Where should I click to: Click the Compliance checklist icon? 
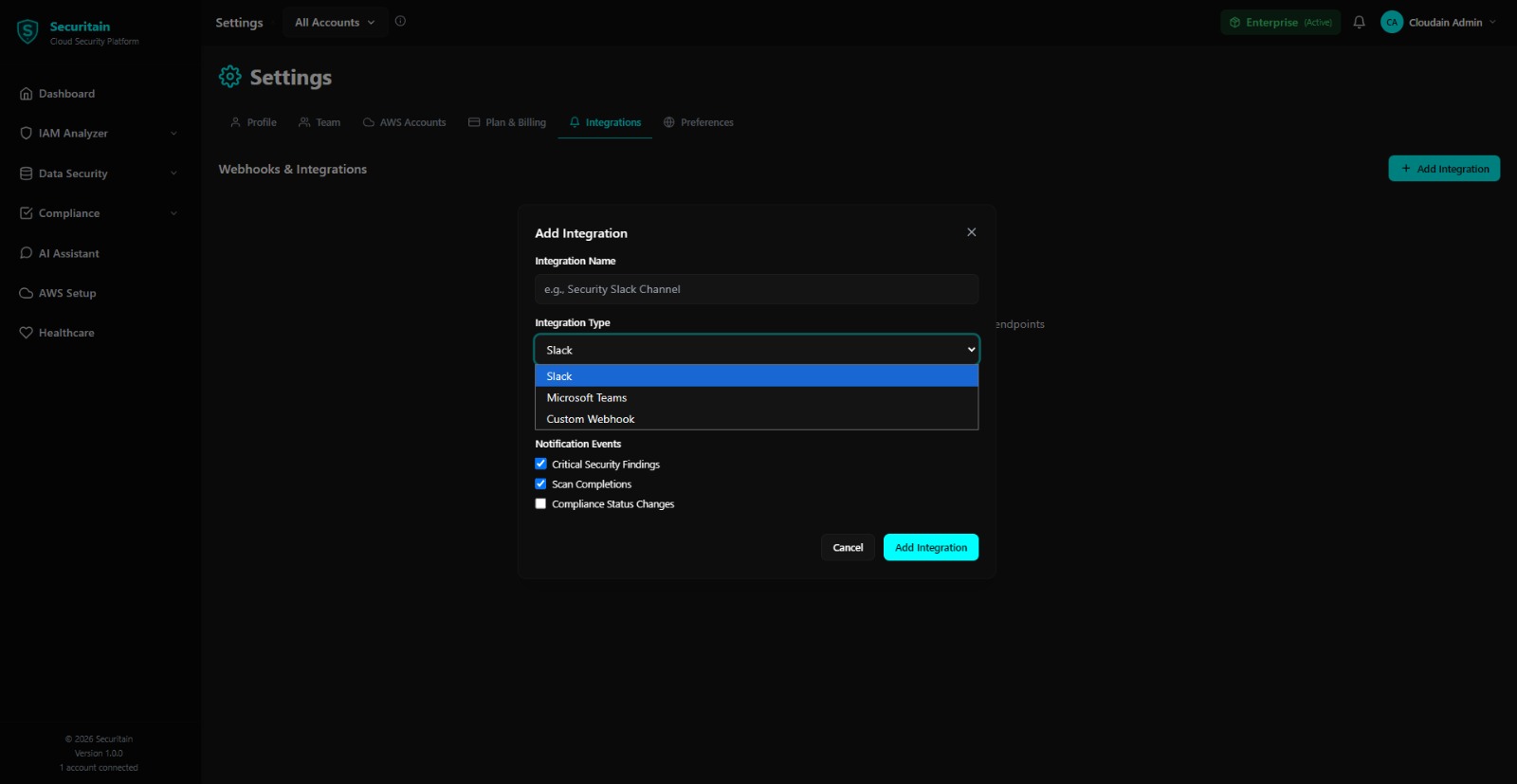coord(26,213)
